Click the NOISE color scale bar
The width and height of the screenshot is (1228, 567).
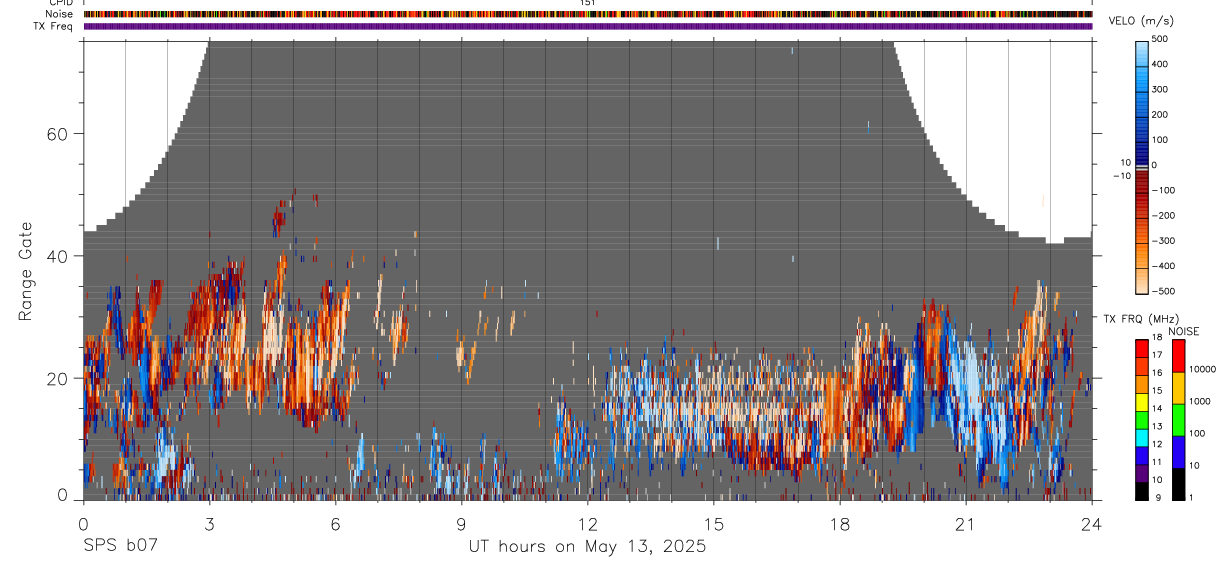1177,420
